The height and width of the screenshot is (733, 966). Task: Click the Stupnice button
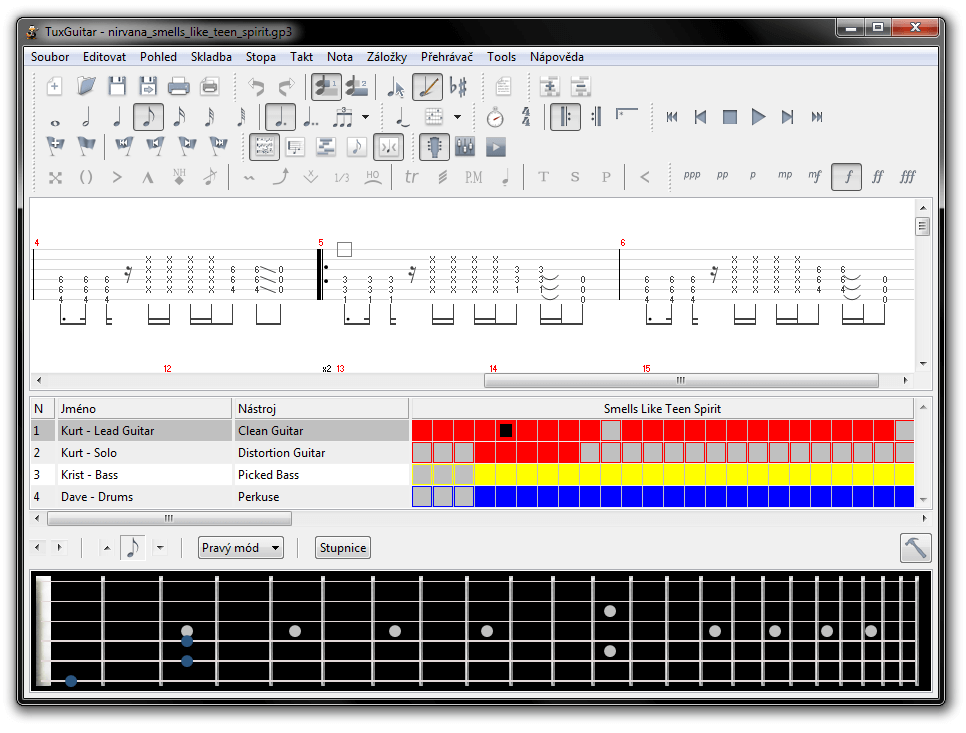tap(343, 548)
